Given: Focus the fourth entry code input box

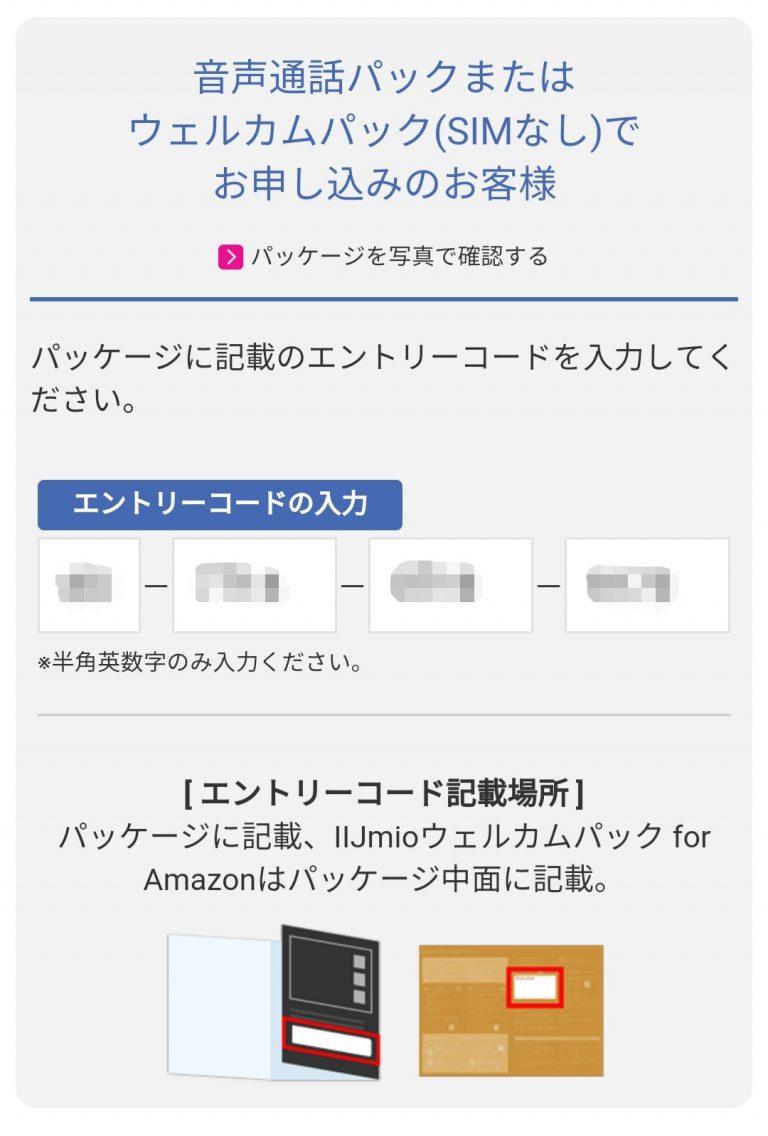Looking at the screenshot, I should (x=647, y=585).
